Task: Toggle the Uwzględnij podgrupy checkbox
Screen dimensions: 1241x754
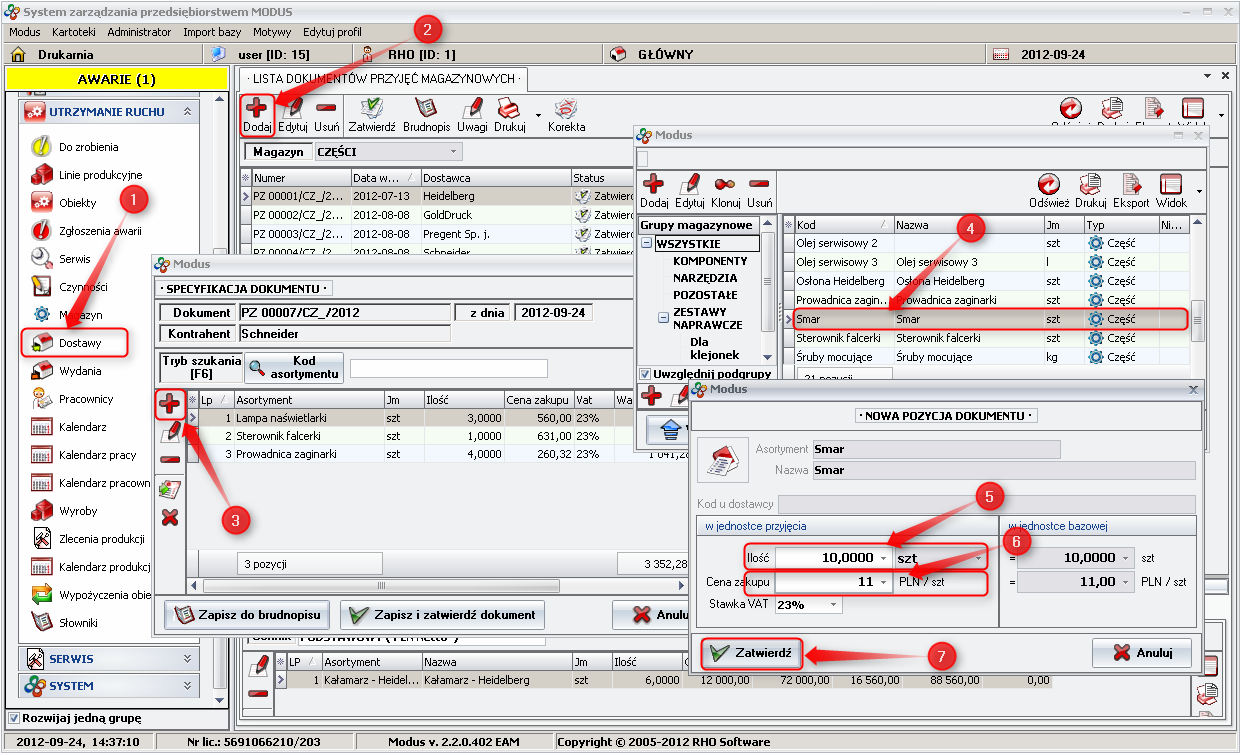Action: click(646, 374)
